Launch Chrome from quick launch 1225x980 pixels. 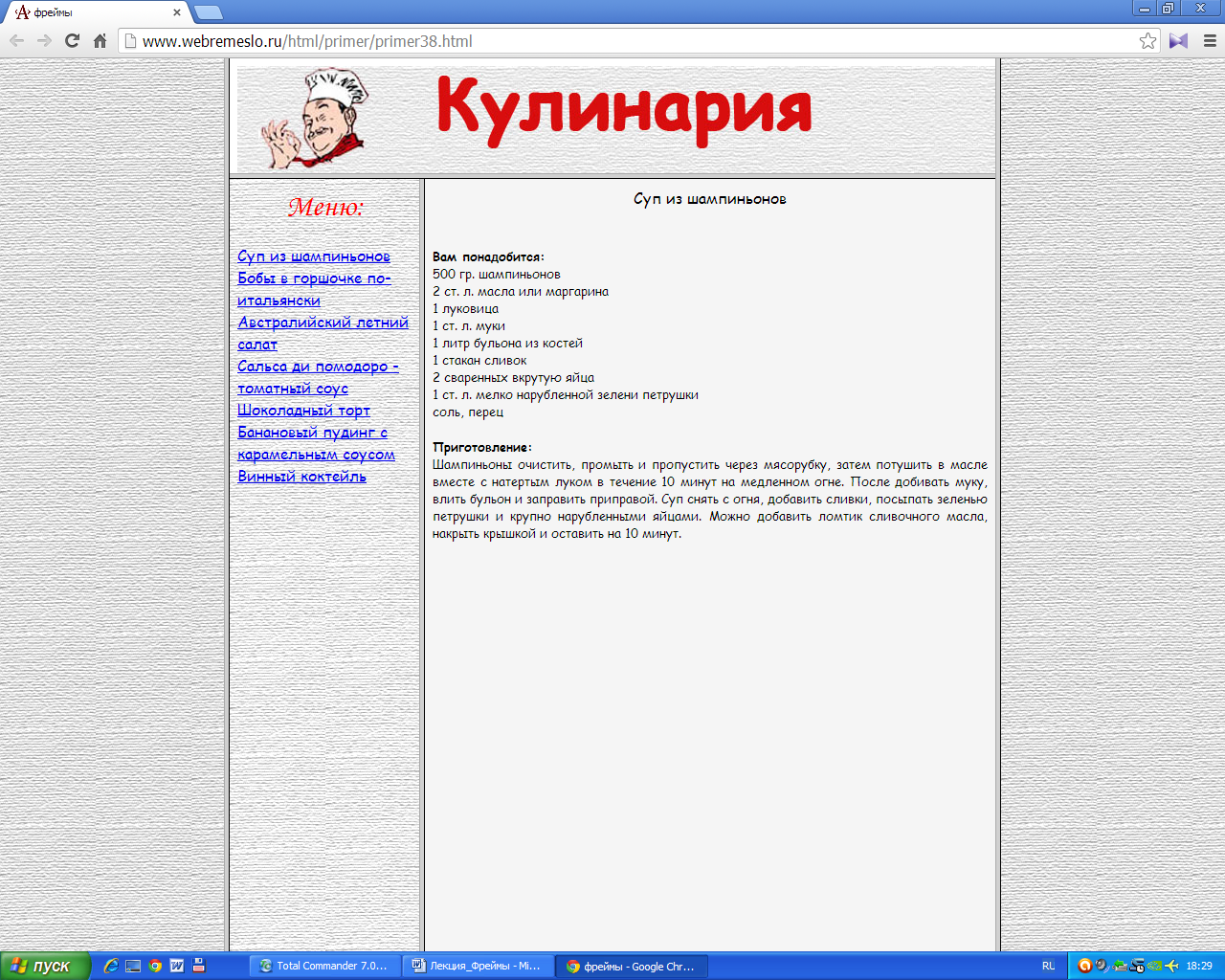click(x=155, y=966)
